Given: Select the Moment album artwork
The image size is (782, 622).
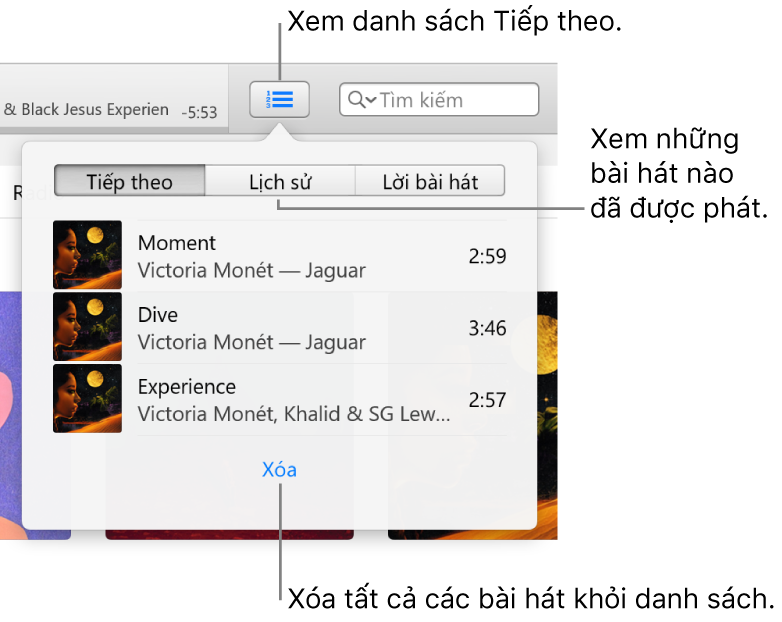Looking at the screenshot, I should coord(87,255).
